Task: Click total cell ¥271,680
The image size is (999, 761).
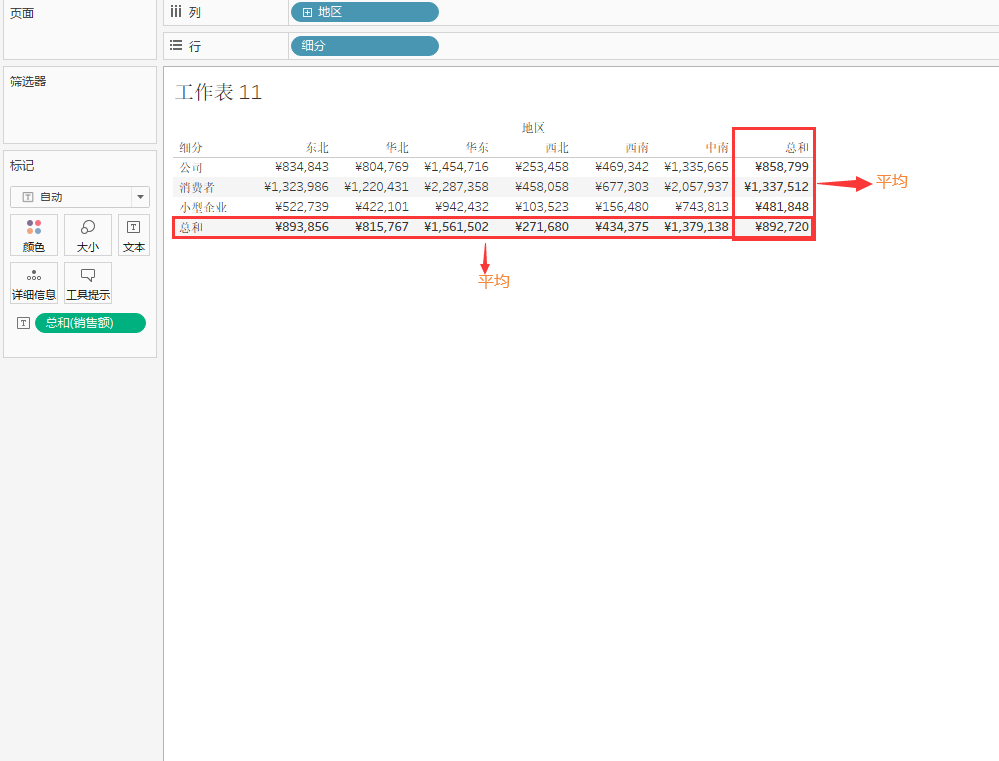Action: (x=542, y=227)
